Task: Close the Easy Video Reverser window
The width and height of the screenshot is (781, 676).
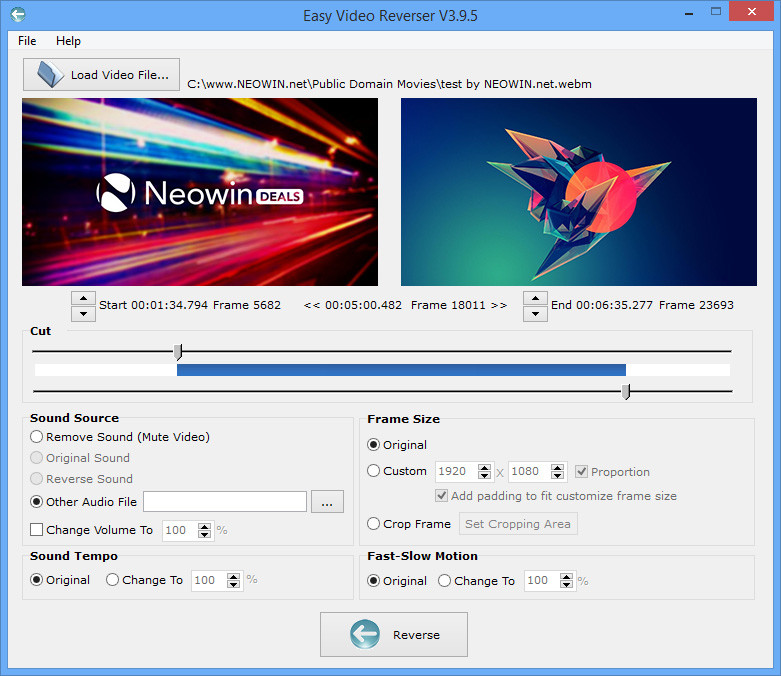Action: tap(752, 11)
